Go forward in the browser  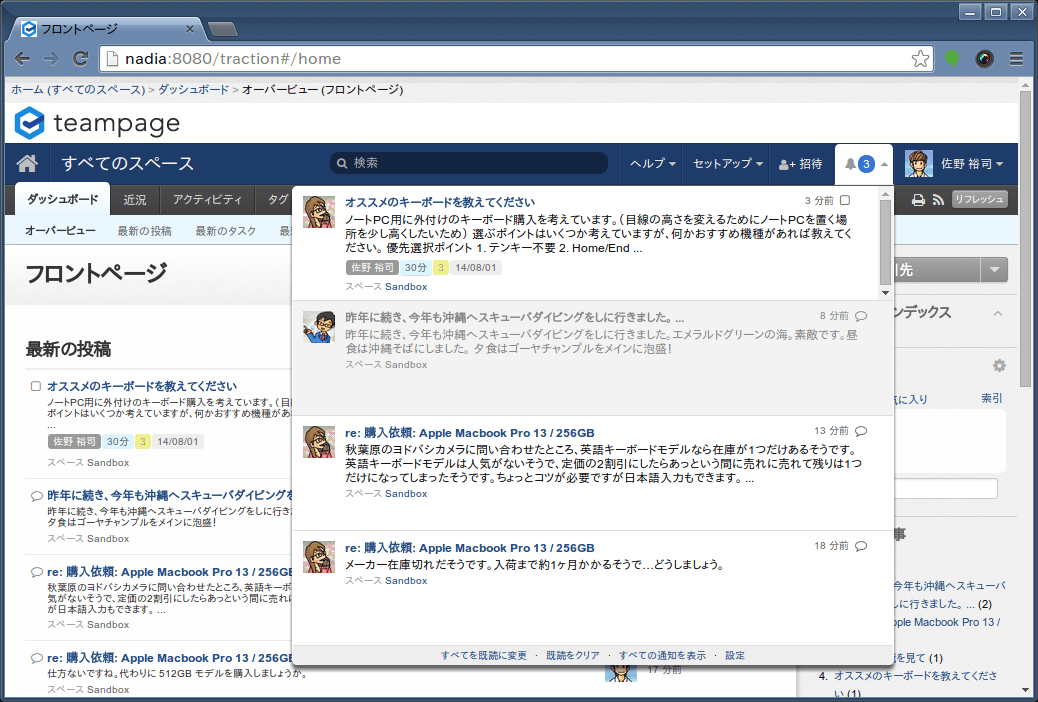click(x=52, y=58)
